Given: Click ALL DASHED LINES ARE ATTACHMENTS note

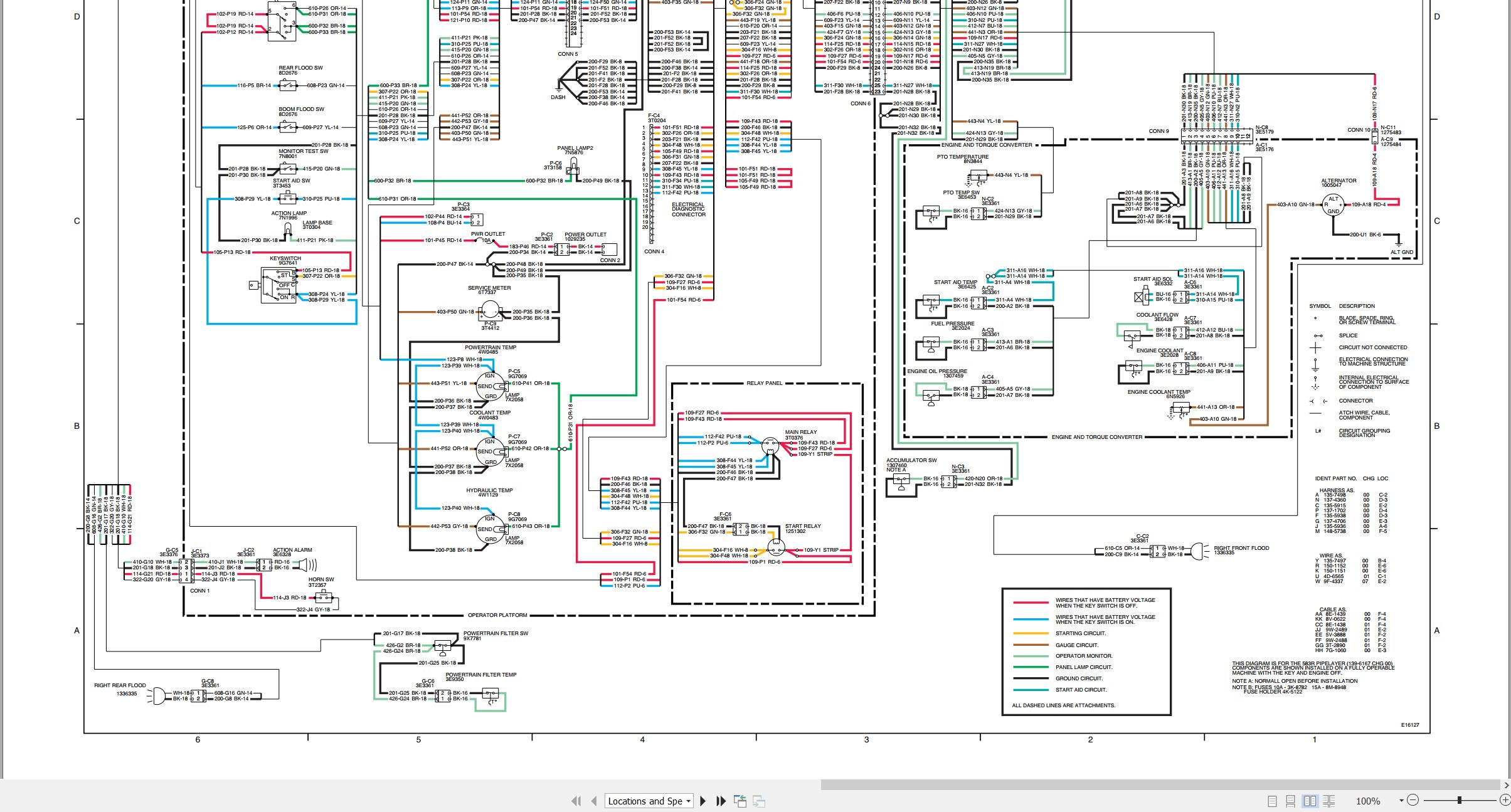Looking at the screenshot, I should pyautogui.click(x=1063, y=705).
